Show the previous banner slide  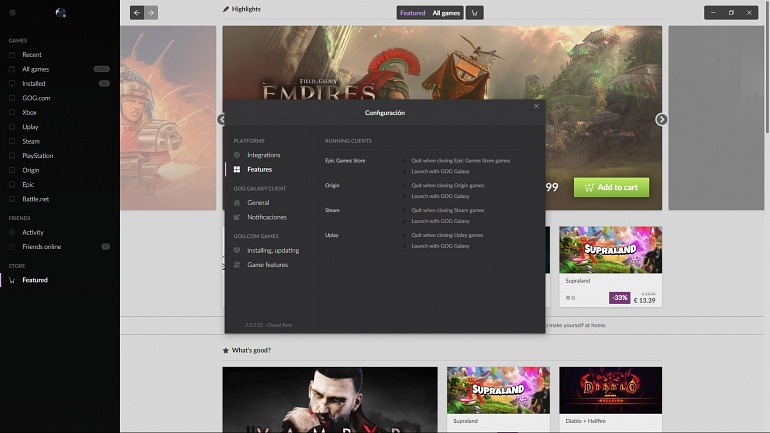(221, 119)
